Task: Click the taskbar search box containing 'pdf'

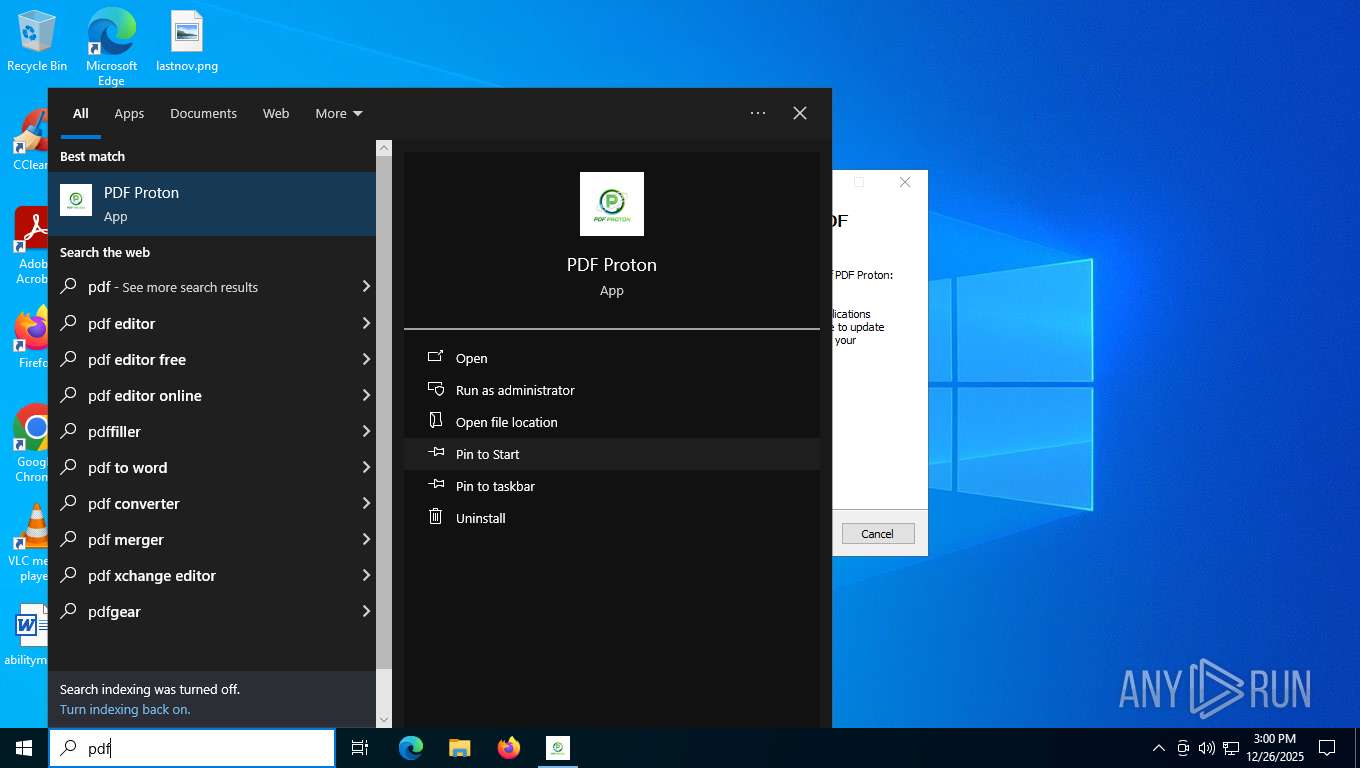Action: tap(192, 748)
